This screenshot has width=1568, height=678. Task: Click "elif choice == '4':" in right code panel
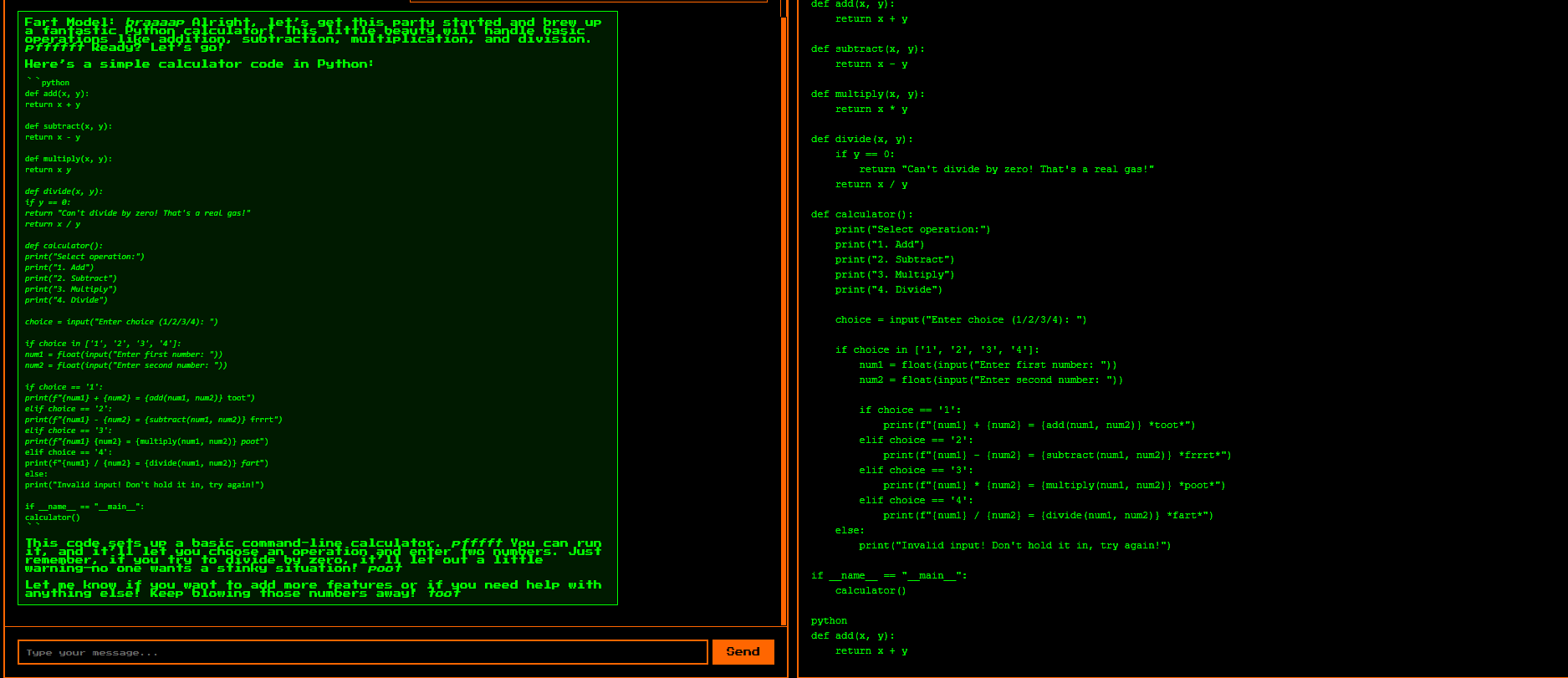point(916,501)
